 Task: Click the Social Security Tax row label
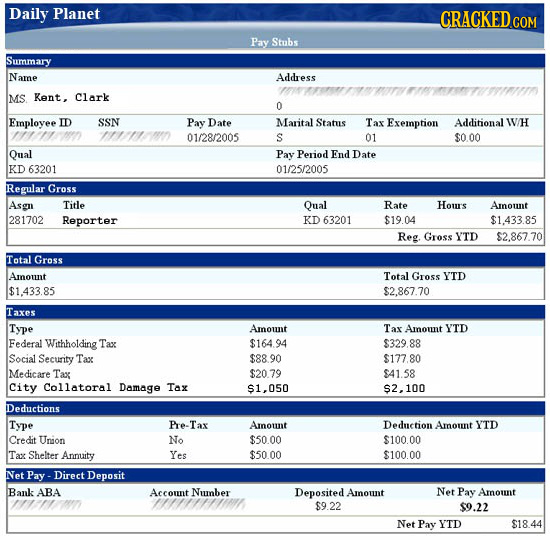point(51,359)
